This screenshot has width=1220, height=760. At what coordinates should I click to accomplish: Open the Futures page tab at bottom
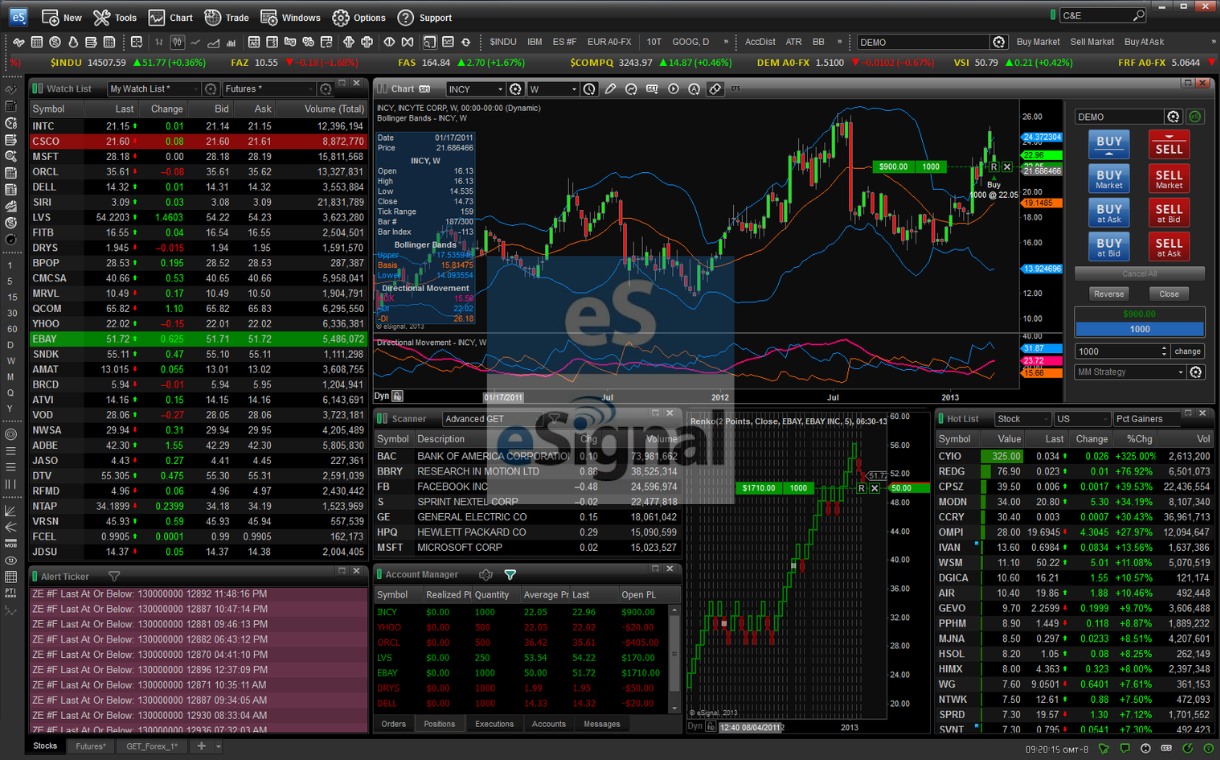click(91, 746)
